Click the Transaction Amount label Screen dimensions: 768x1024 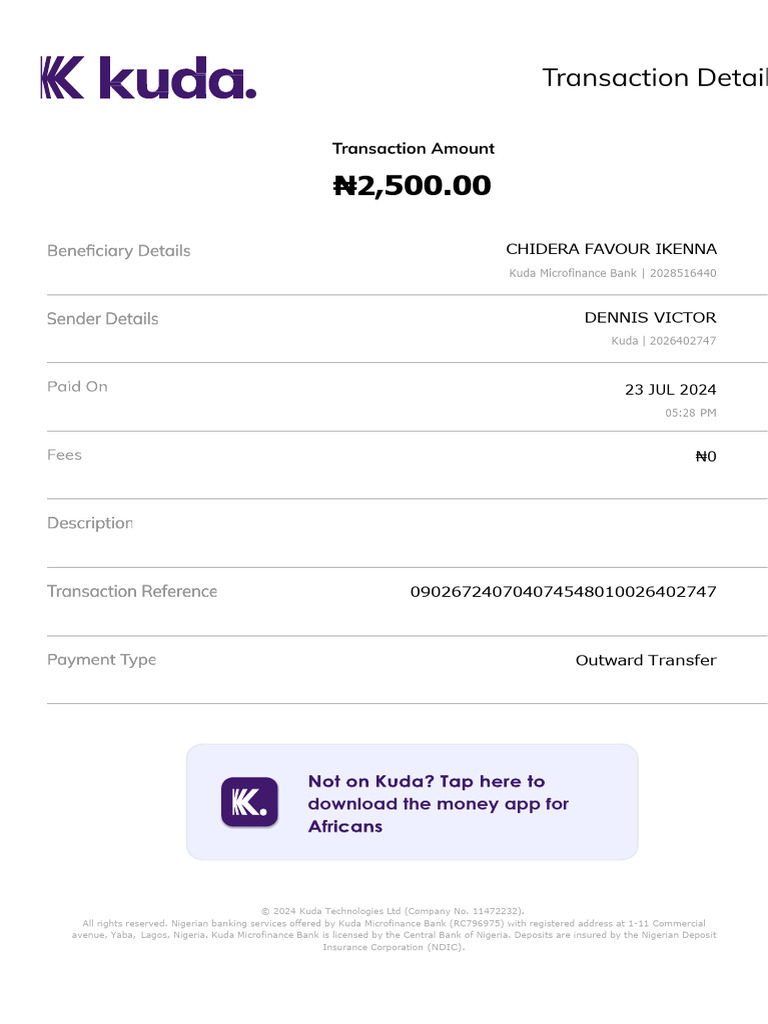(413, 149)
